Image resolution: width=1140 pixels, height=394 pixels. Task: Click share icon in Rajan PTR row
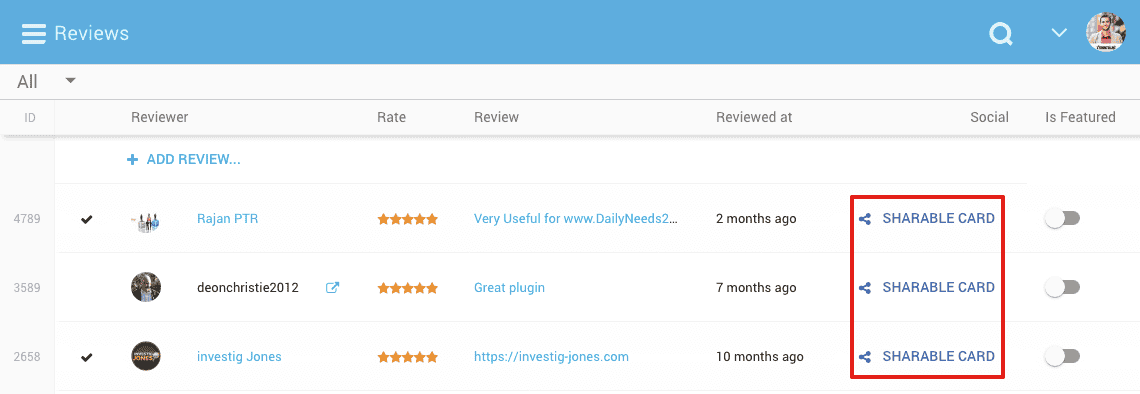(864, 219)
